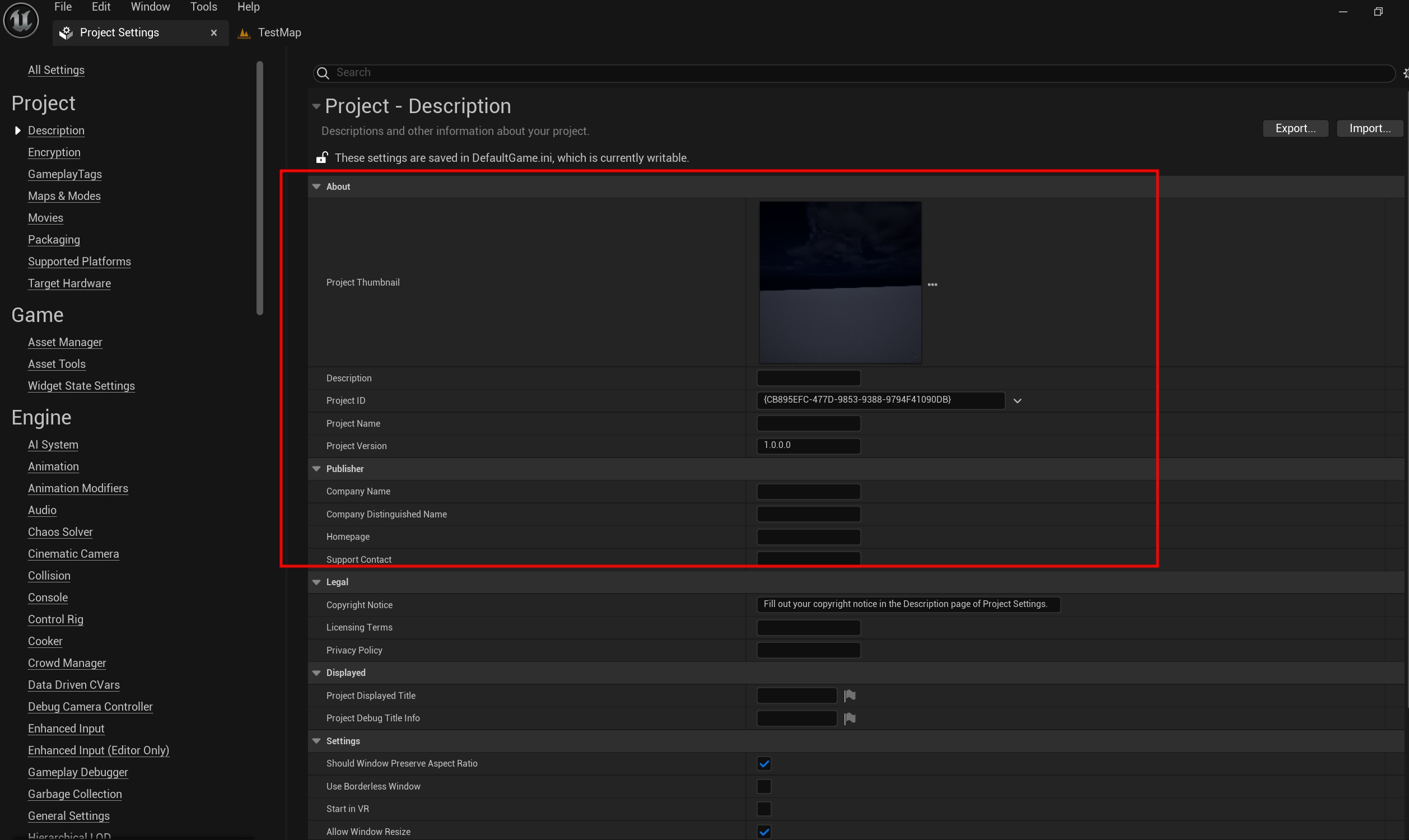Open the Help menu
1409x840 pixels.
(x=249, y=7)
